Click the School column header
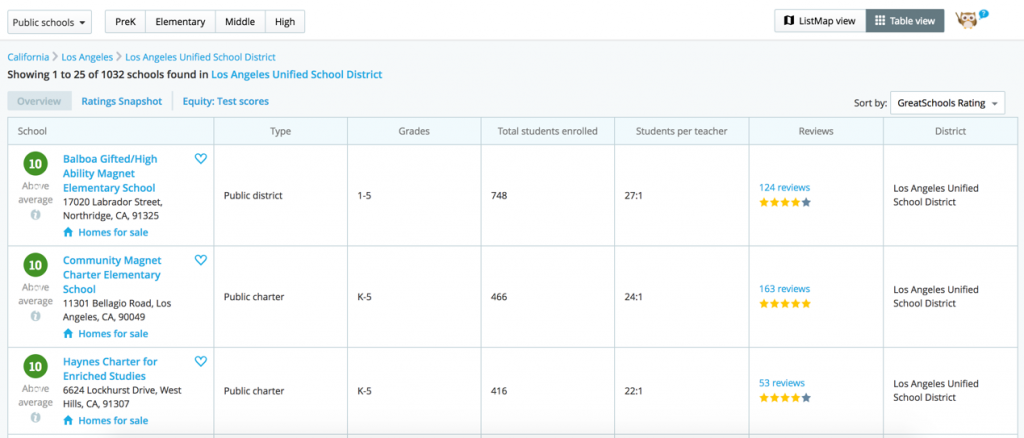The image size is (1024, 438). 111,131
